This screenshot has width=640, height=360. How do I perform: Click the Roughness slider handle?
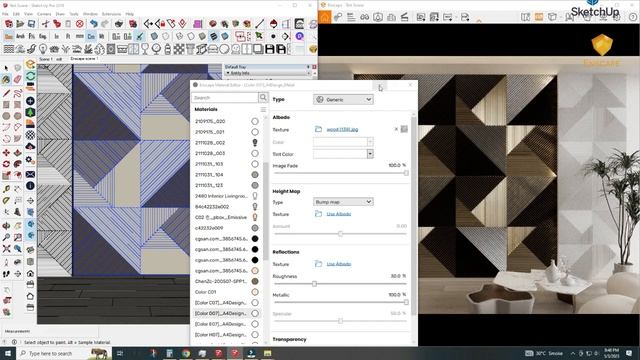coord(314,284)
